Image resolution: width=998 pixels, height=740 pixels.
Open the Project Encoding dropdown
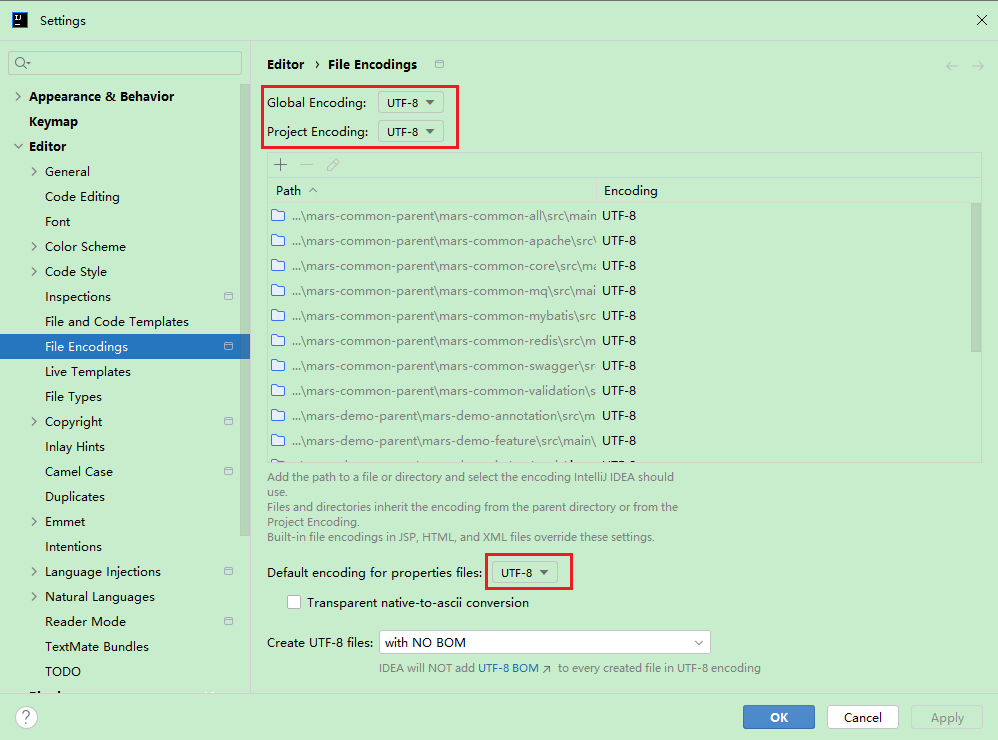point(410,132)
